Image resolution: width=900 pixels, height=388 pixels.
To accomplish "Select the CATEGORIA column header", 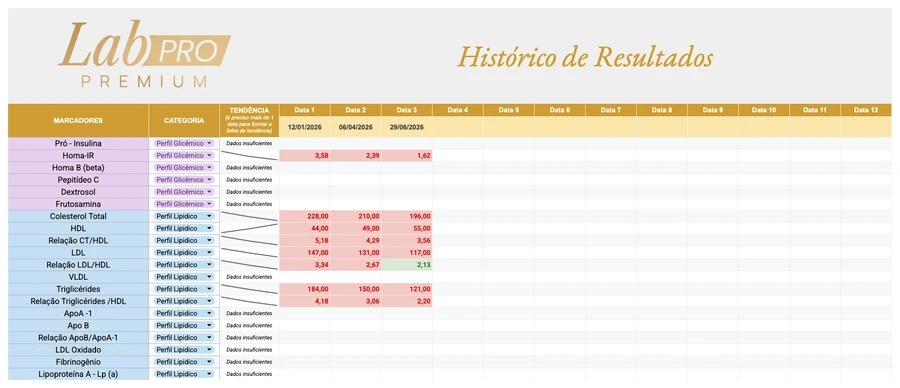I will [x=184, y=121].
